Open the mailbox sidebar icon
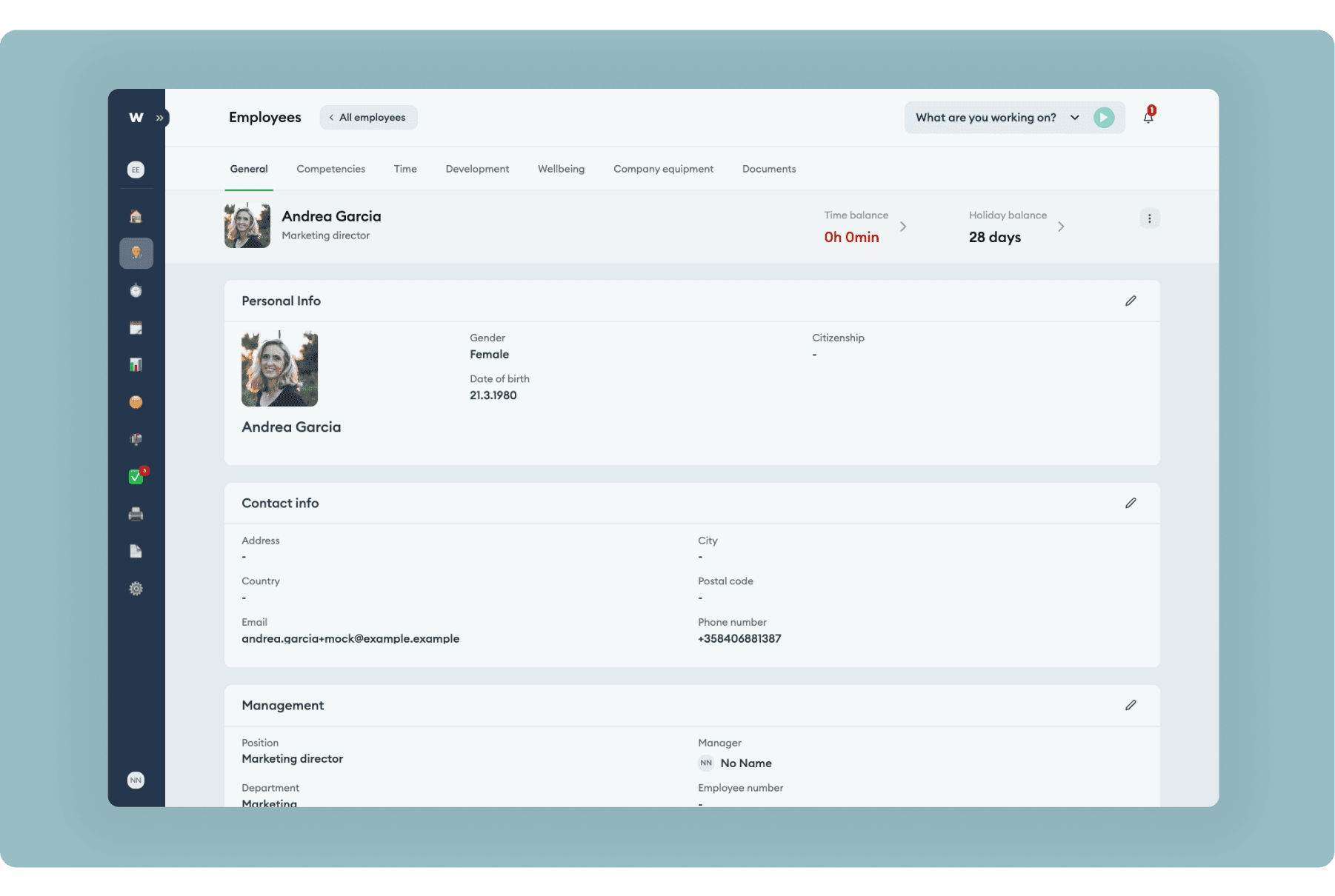 click(136, 439)
